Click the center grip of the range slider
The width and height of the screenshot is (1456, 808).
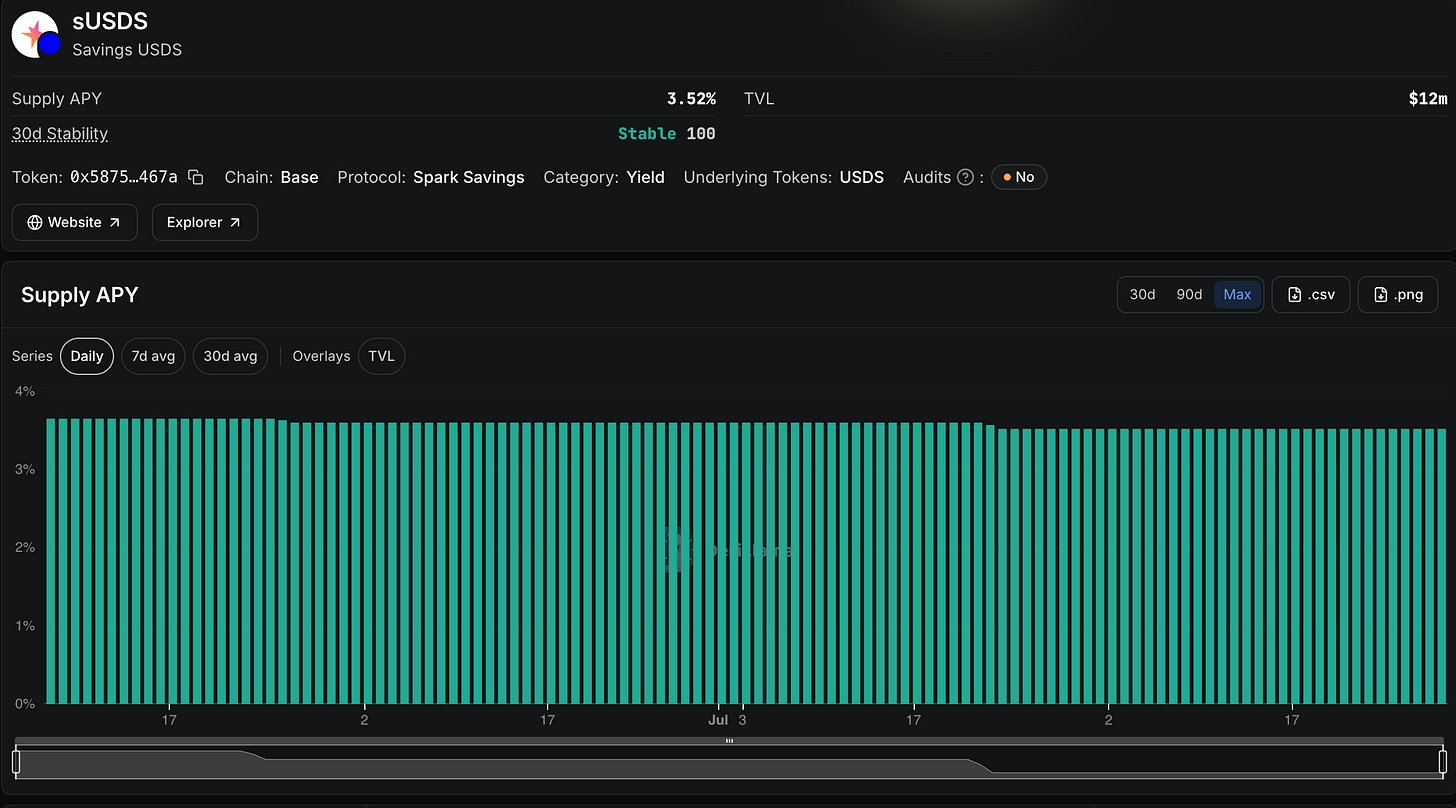tap(729, 741)
